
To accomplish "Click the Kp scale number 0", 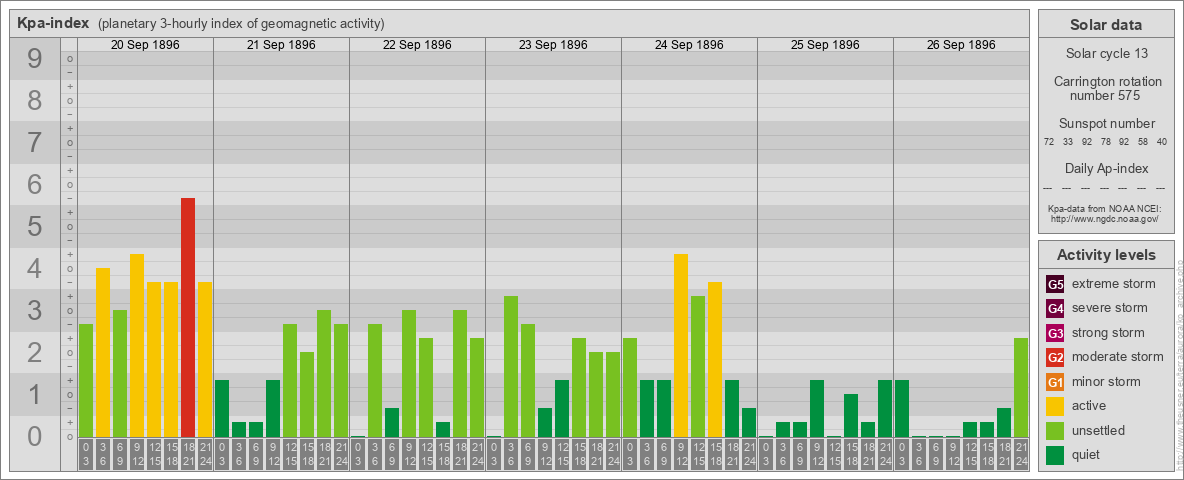I will pyautogui.click(x=35, y=436).
